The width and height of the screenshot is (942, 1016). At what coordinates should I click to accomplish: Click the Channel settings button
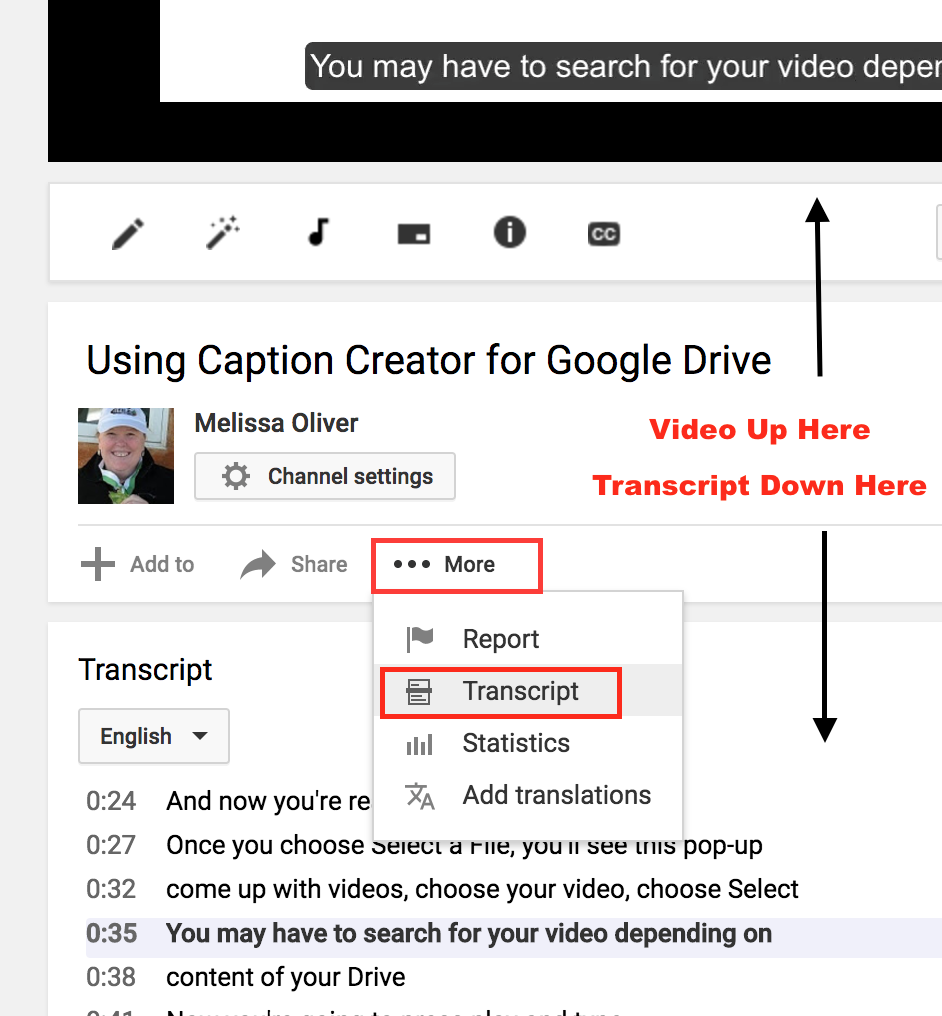coord(325,476)
